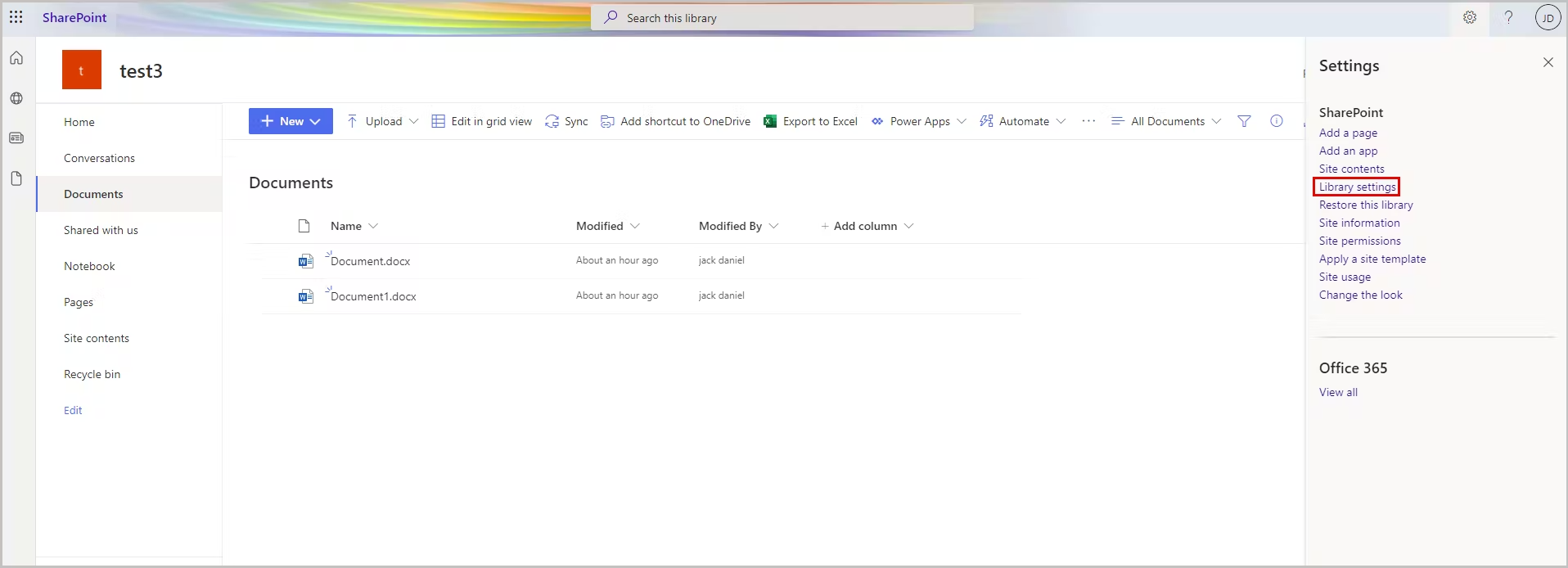Open Shared with us in navigation
This screenshot has width=1568, height=568.
pyautogui.click(x=101, y=230)
